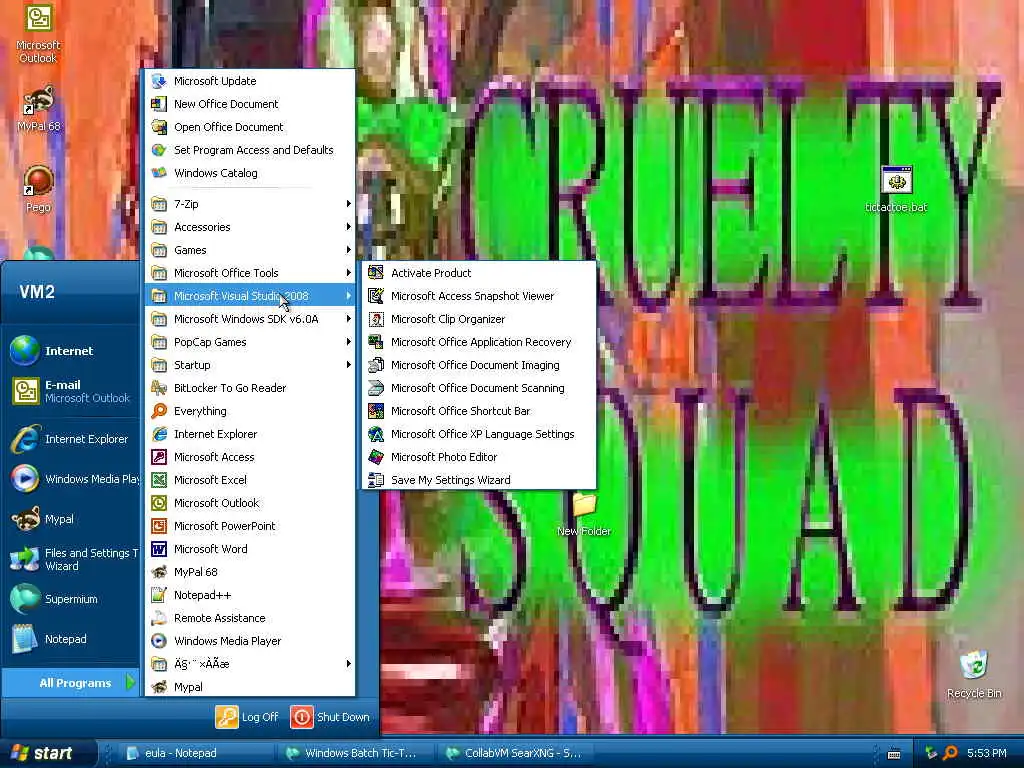This screenshot has width=1024, height=768.
Task: Click Windows Media Player icon in programs list
Action: tap(159, 641)
